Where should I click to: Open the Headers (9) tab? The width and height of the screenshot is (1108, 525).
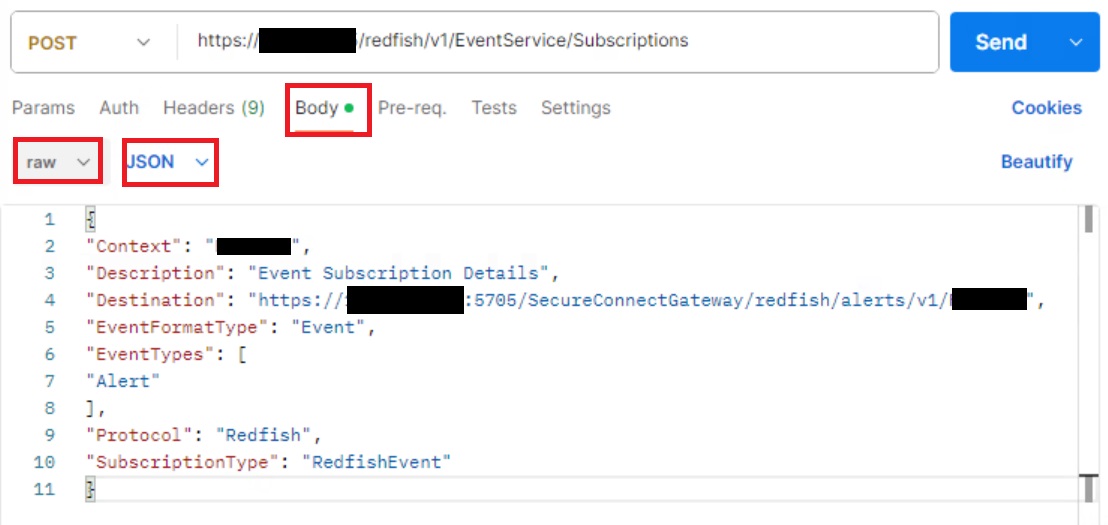(x=213, y=108)
